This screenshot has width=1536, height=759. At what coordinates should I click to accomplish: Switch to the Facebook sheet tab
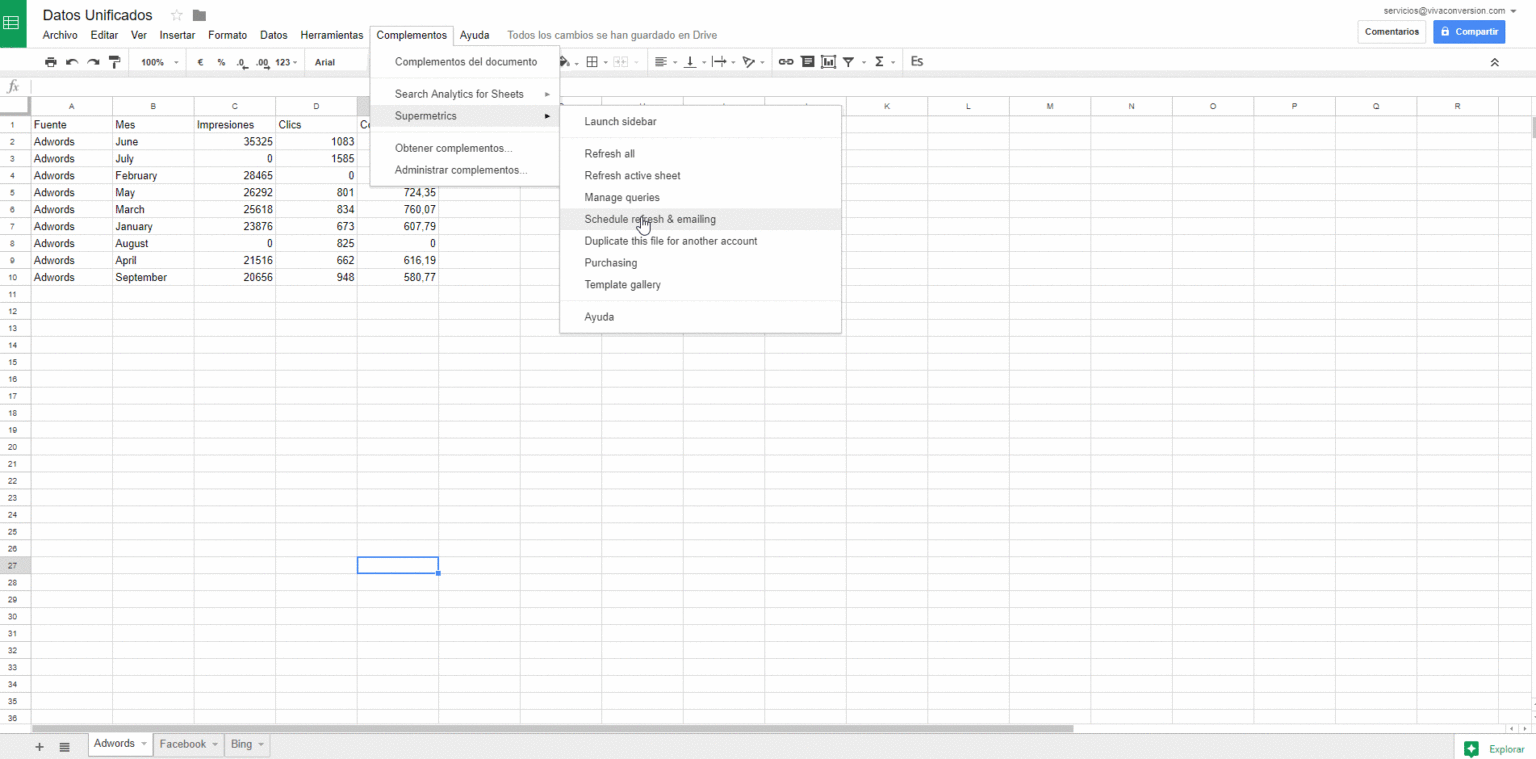pos(183,745)
